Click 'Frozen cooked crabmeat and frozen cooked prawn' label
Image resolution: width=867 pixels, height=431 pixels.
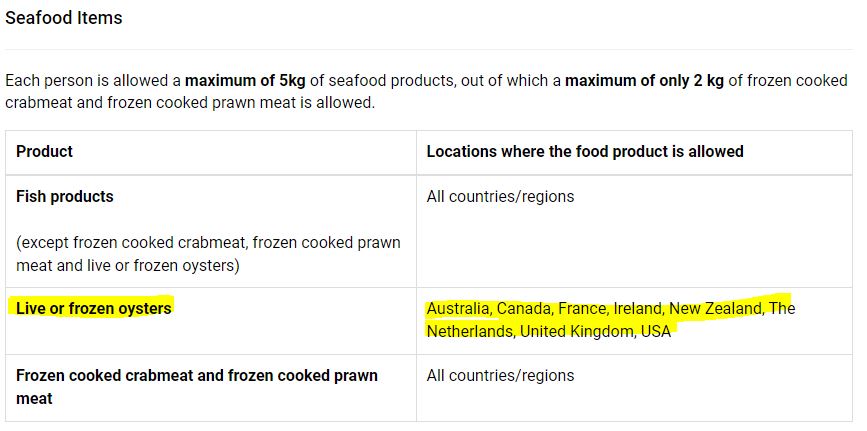(197, 376)
